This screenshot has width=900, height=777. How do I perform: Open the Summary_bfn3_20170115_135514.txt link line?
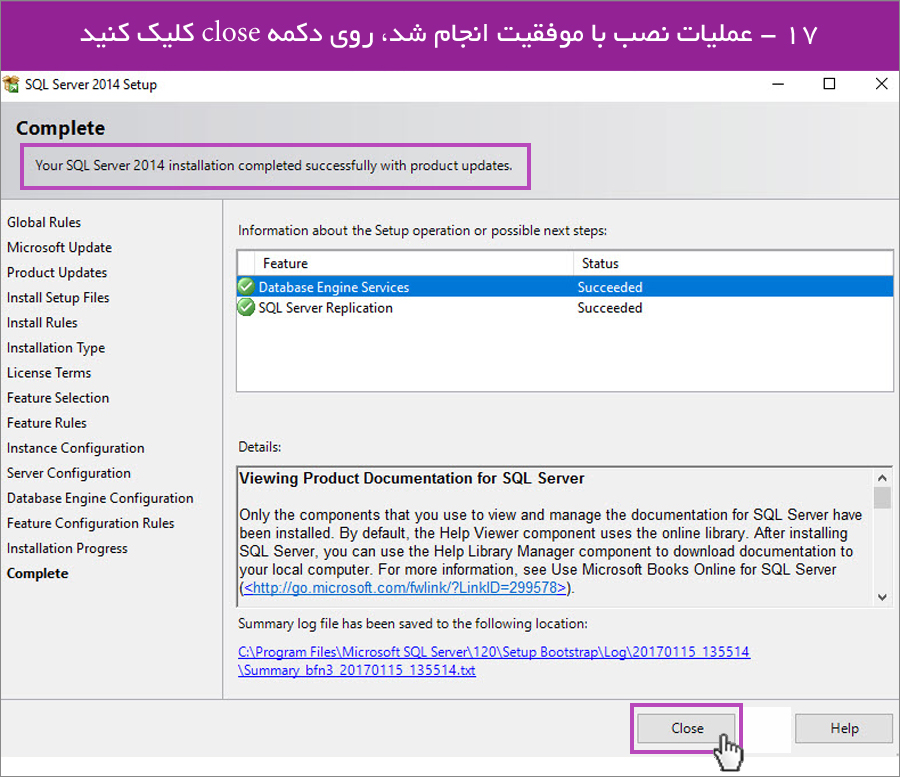(x=356, y=670)
